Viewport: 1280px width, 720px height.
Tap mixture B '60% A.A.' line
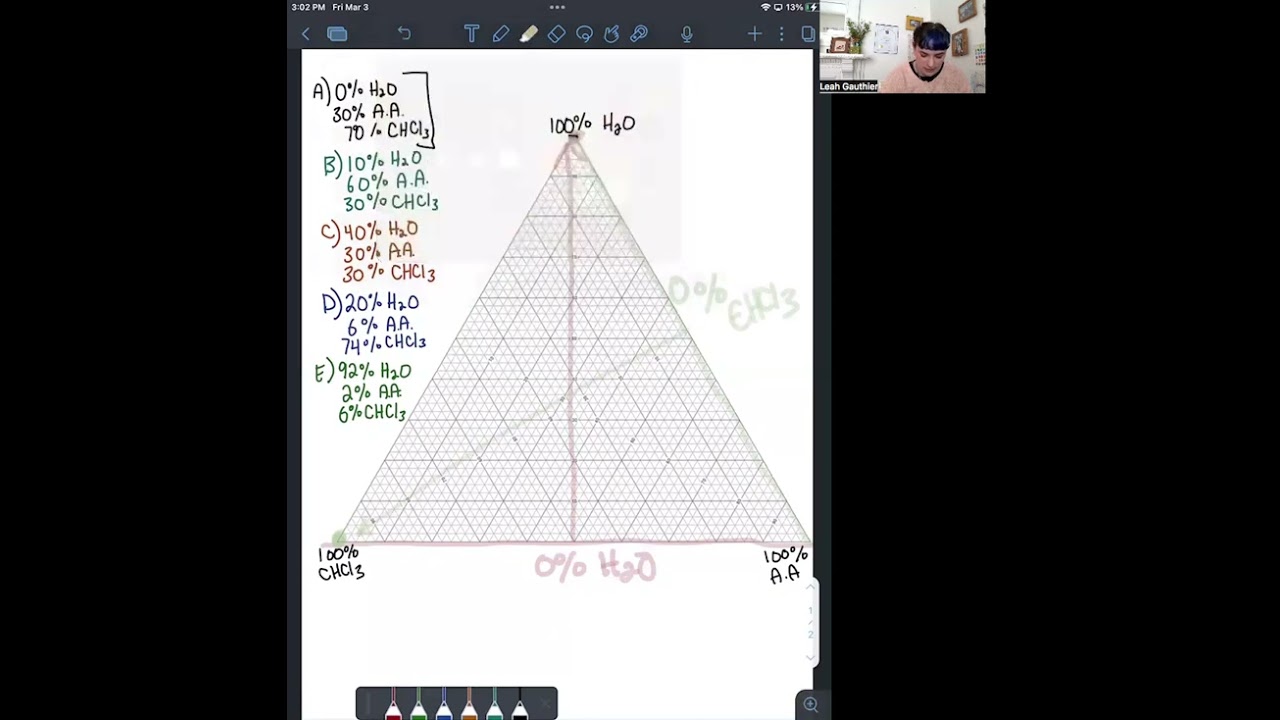coord(387,182)
